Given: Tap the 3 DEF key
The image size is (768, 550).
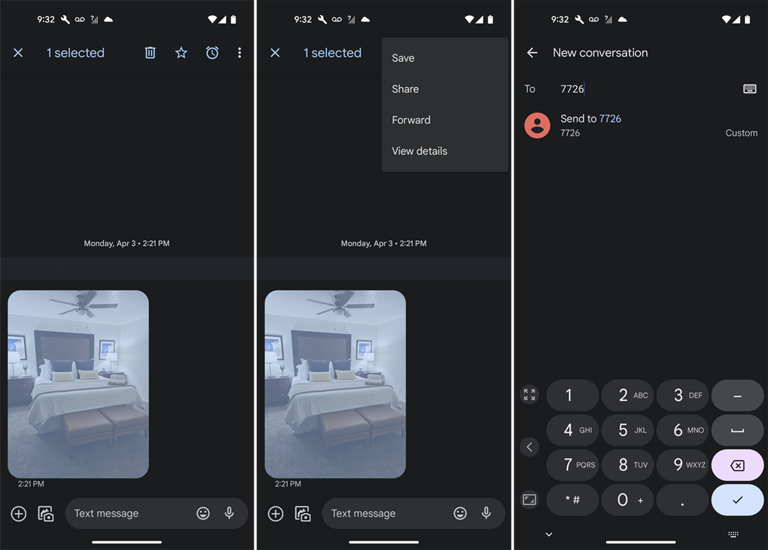Looking at the screenshot, I should pyautogui.click(x=682, y=395).
